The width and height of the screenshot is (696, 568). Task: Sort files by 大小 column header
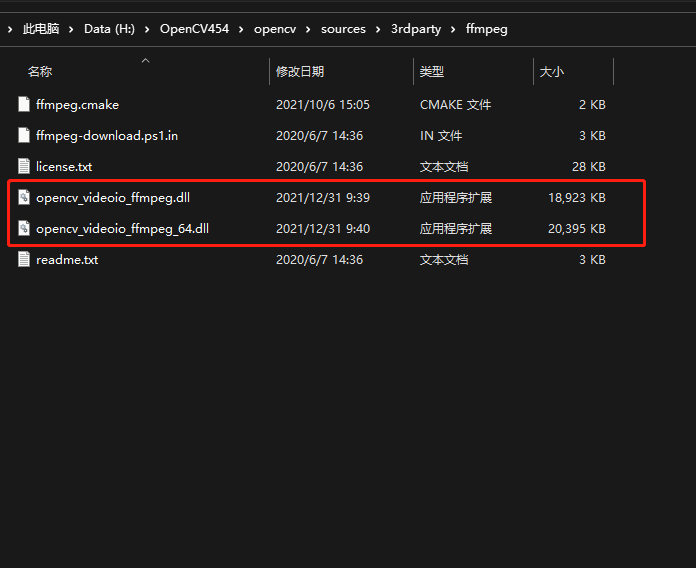click(x=552, y=71)
